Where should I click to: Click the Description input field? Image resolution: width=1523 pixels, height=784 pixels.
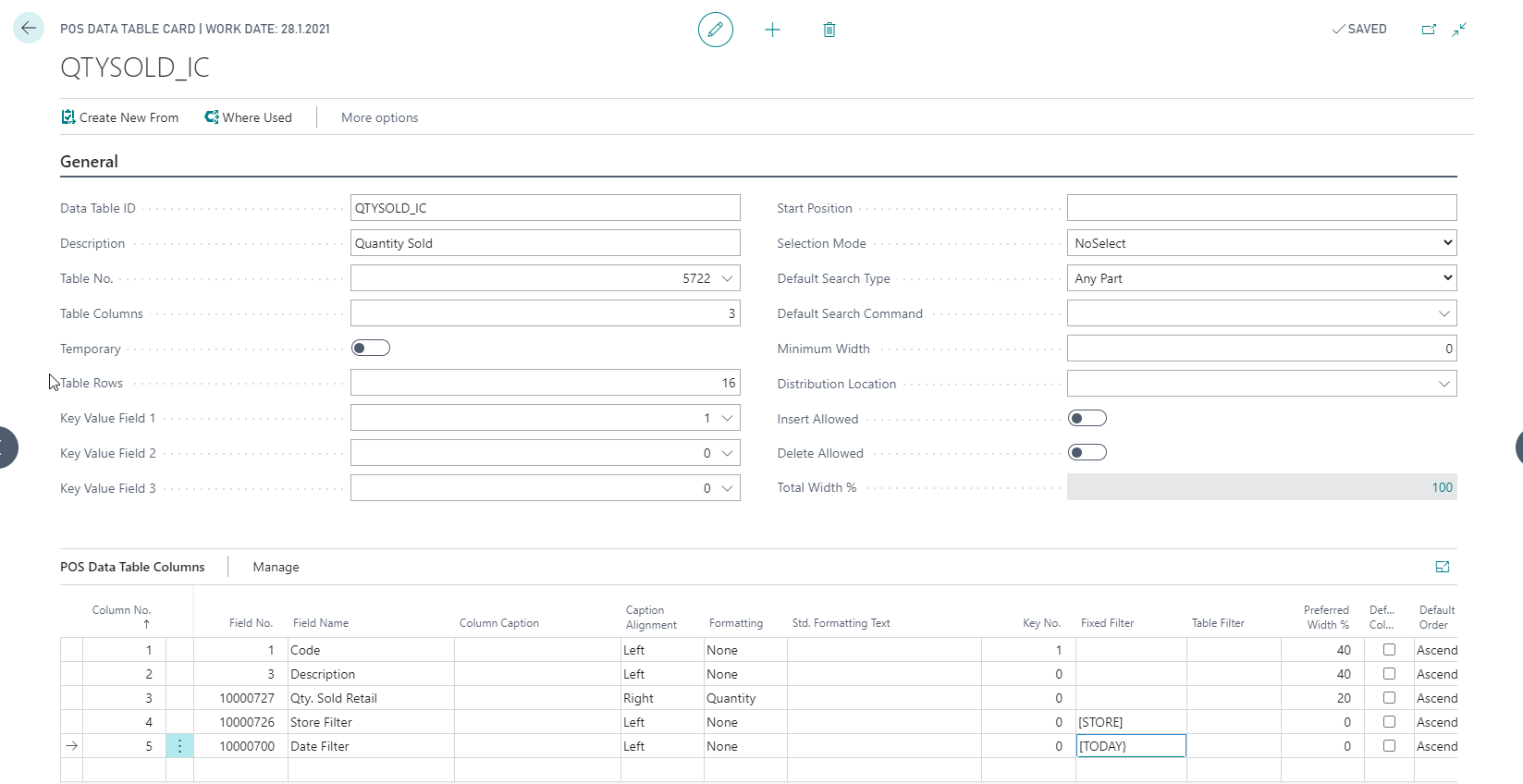click(545, 243)
